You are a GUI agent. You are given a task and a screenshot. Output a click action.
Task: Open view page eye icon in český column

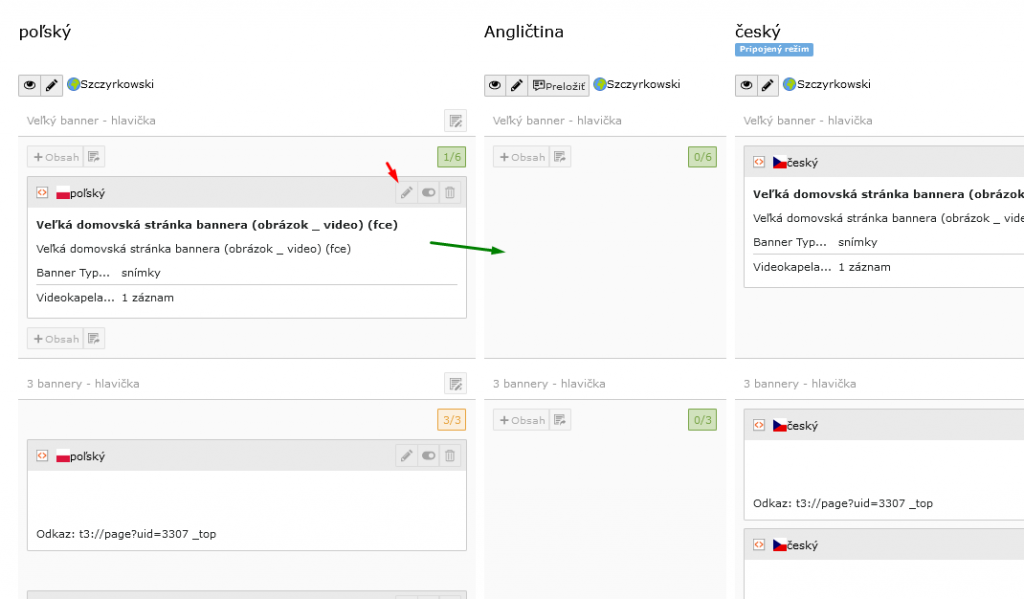click(x=746, y=85)
